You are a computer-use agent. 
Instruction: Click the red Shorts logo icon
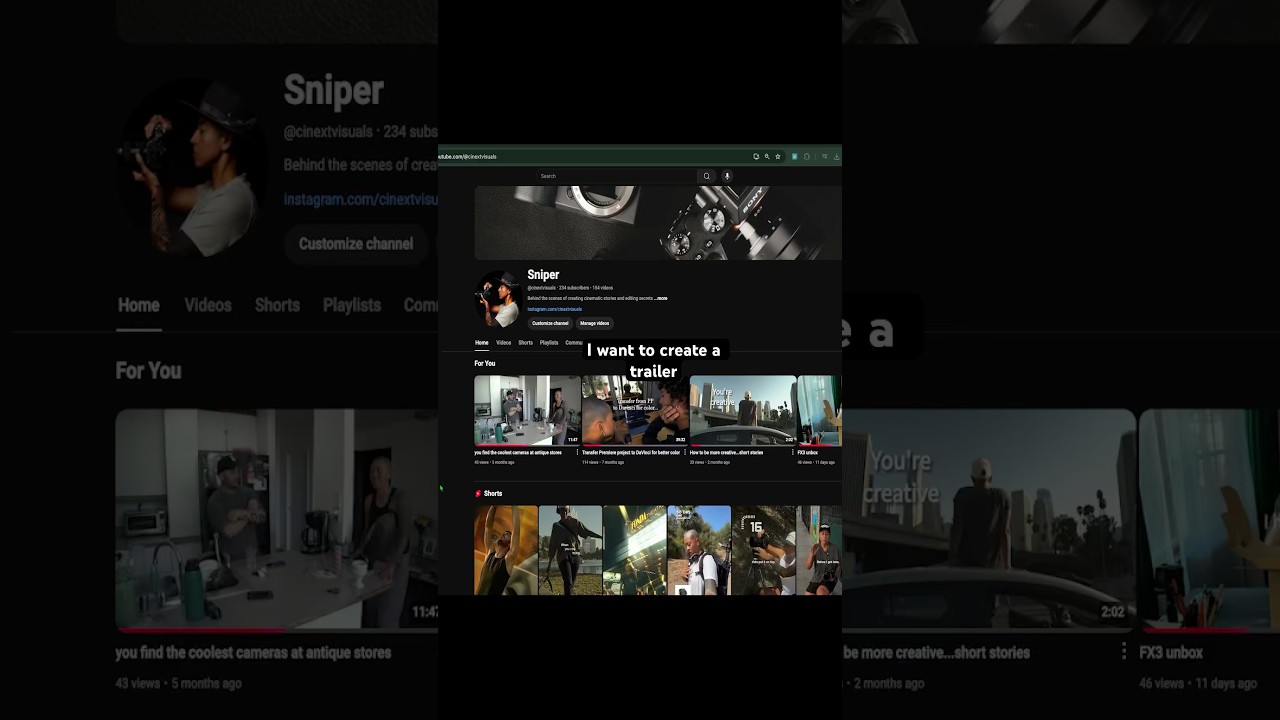[478, 494]
